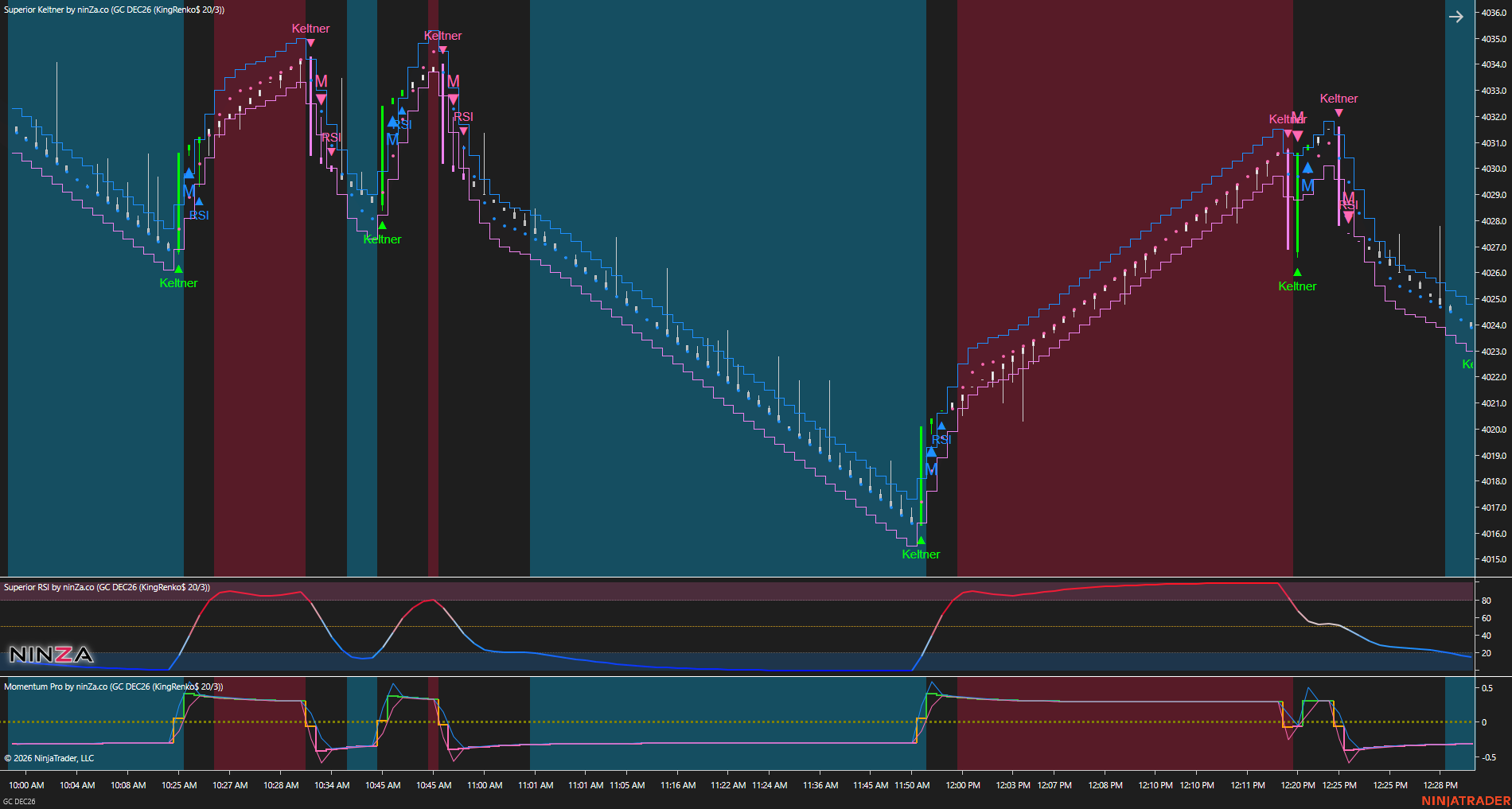This screenshot has width=1512, height=809.
Task: Click the 11:16 AM time axis label
Action: (678, 785)
